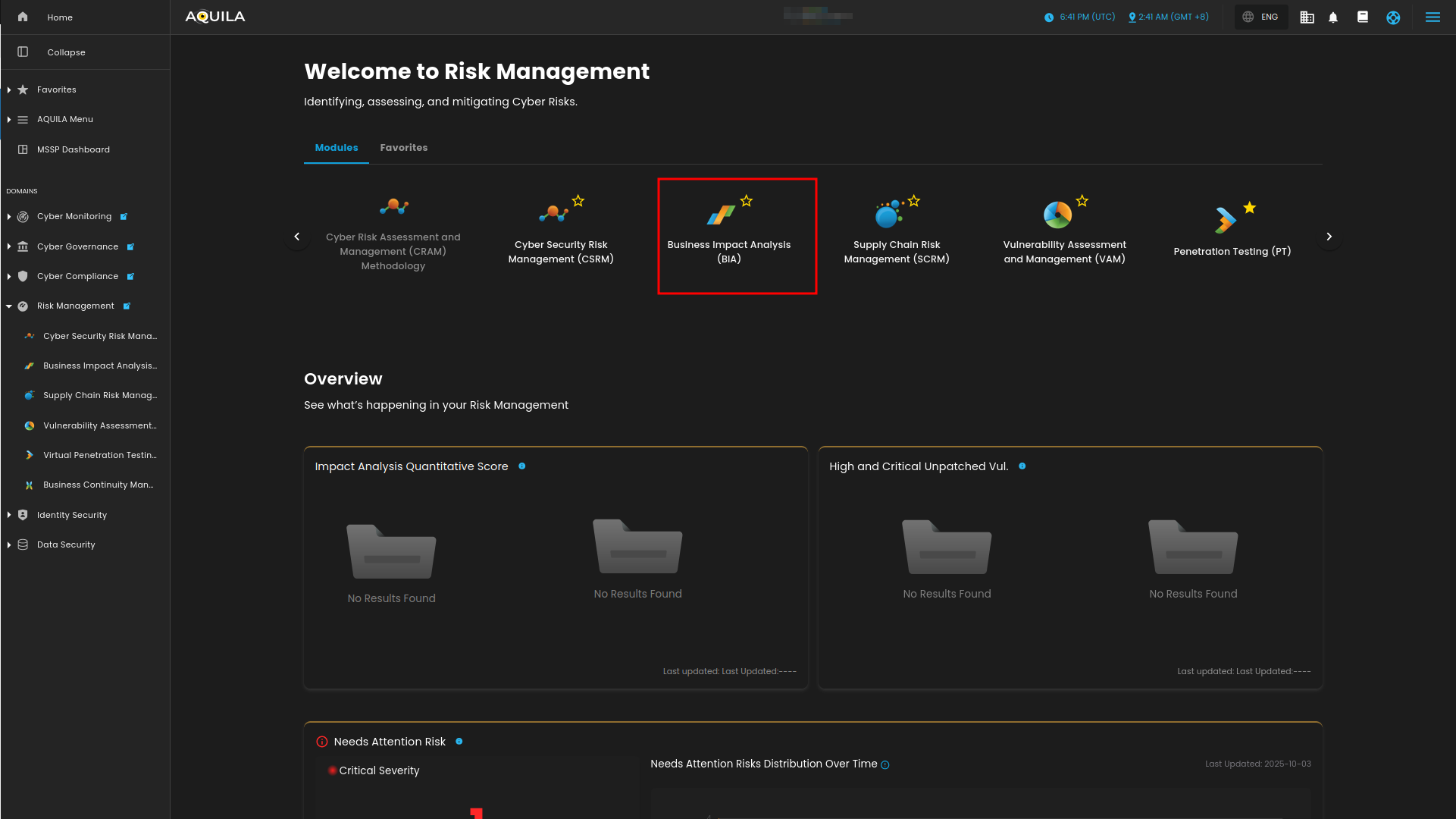1456x819 pixels.
Task: Collapse the Risk Management tree node
Action: pyautogui.click(x=9, y=306)
